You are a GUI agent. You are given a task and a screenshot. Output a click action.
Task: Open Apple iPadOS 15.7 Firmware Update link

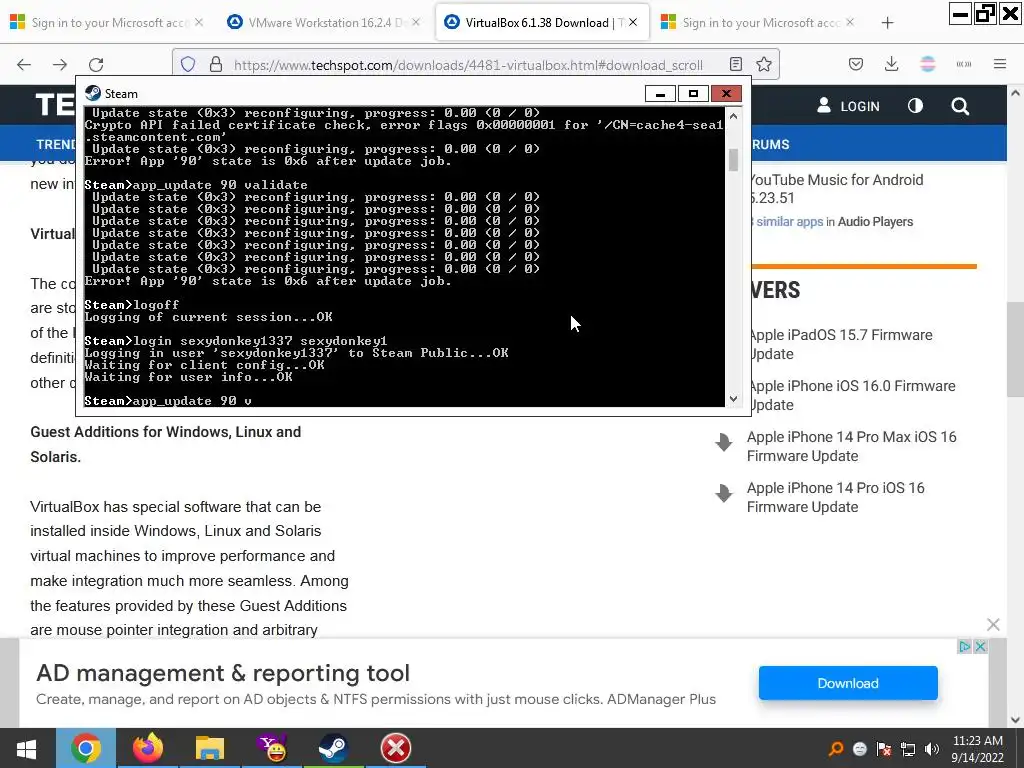840,344
